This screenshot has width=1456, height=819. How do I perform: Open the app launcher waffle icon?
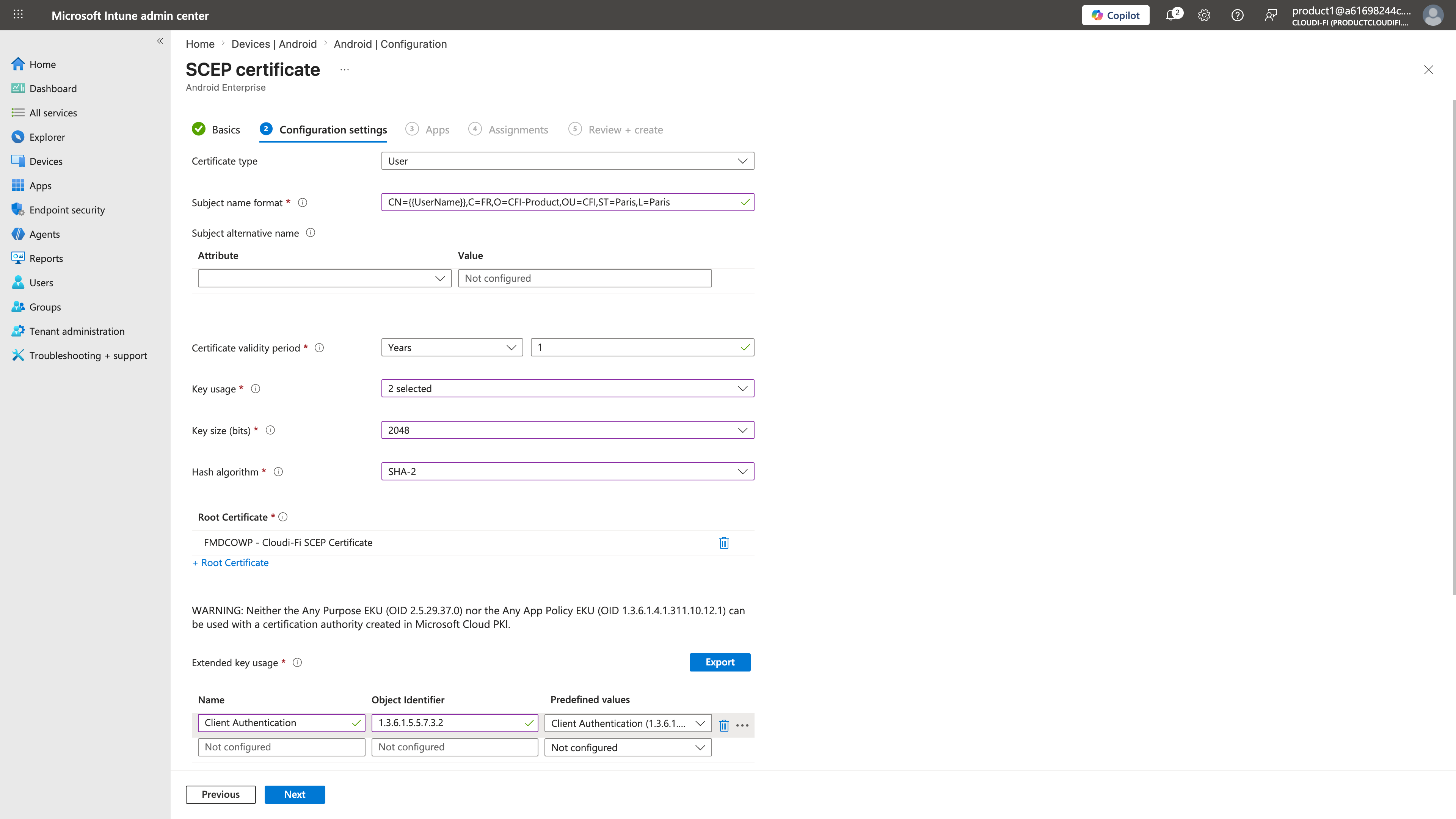pos(18,15)
